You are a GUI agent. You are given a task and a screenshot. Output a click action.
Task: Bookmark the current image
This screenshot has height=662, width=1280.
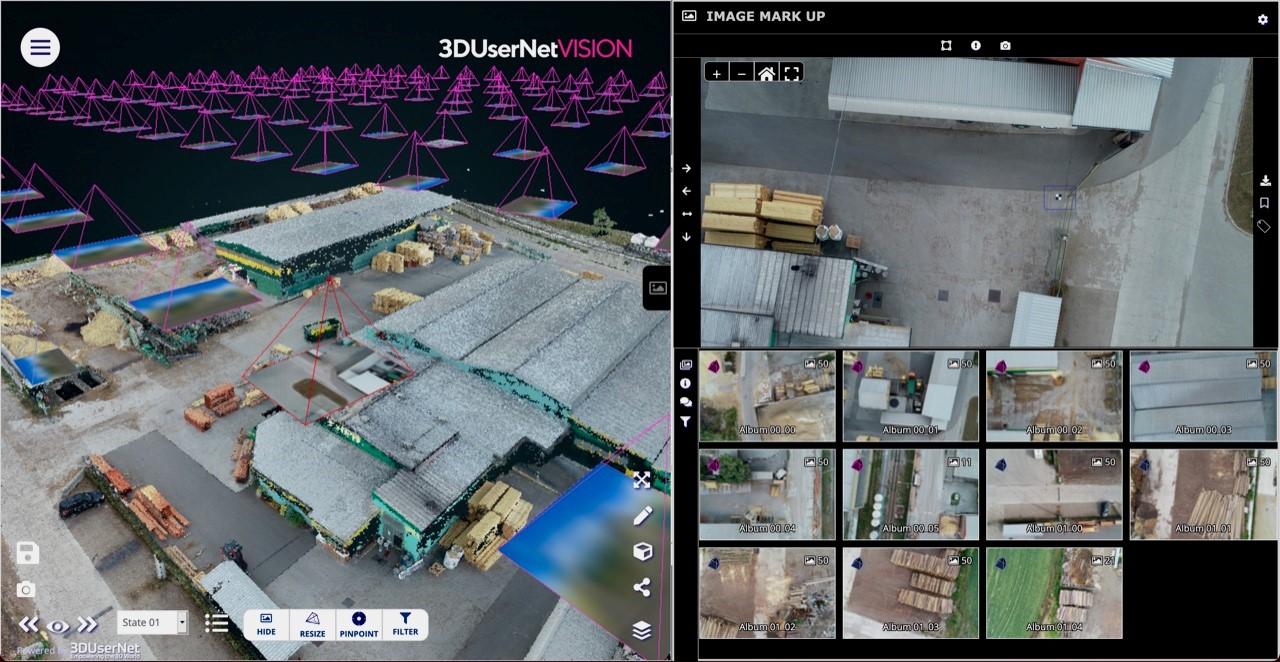[x=1264, y=202]
